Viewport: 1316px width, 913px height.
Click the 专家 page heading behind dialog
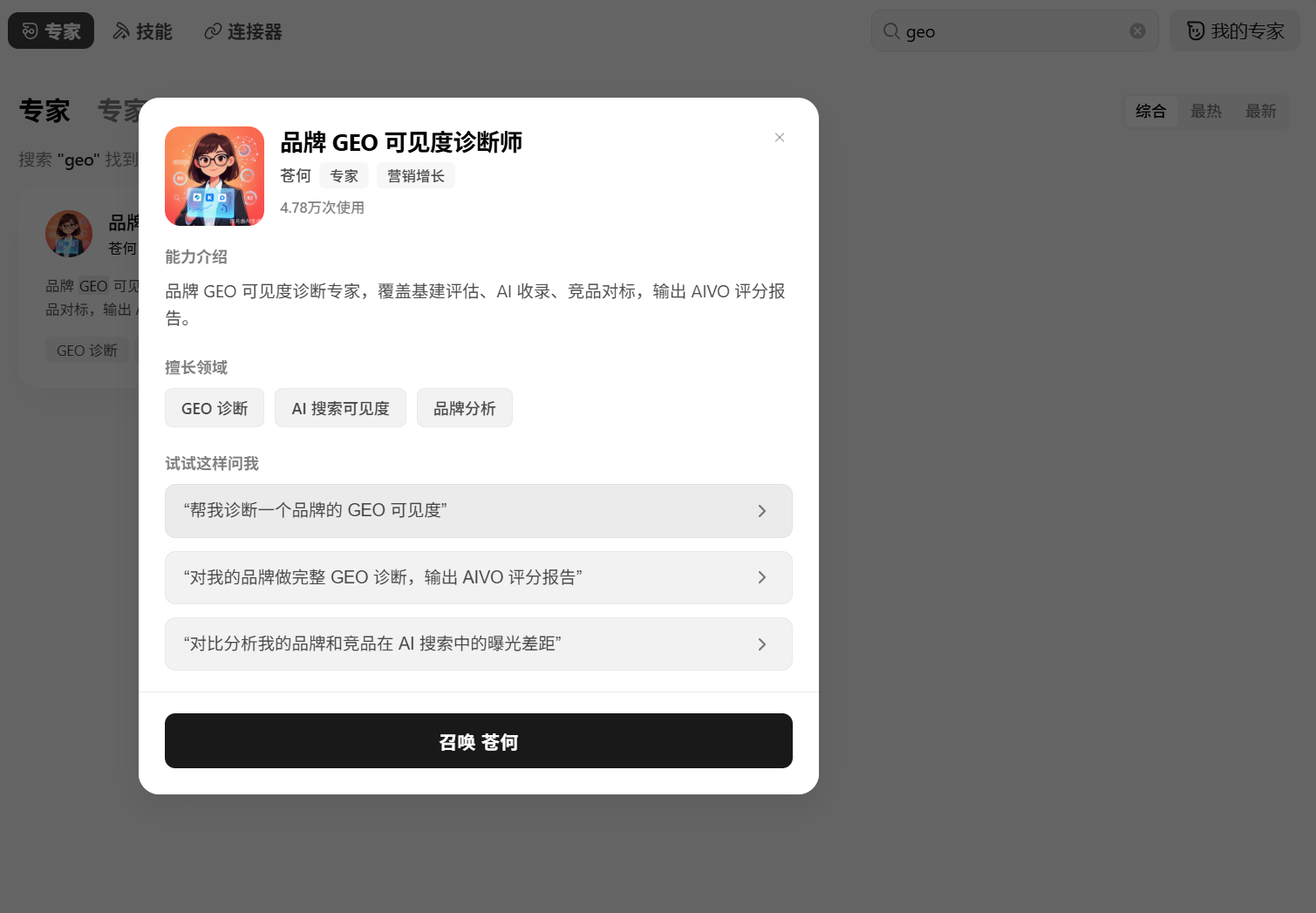click(44, 111)
